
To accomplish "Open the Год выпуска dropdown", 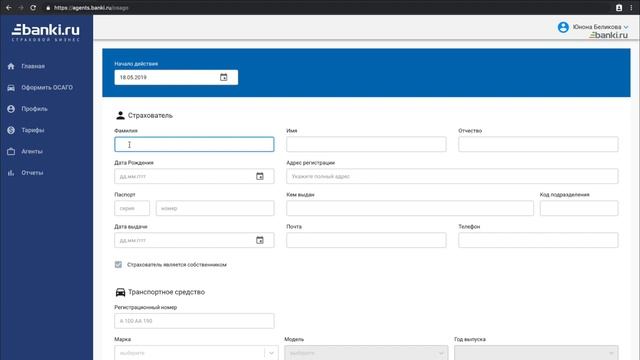I will (x=536, y=353).
